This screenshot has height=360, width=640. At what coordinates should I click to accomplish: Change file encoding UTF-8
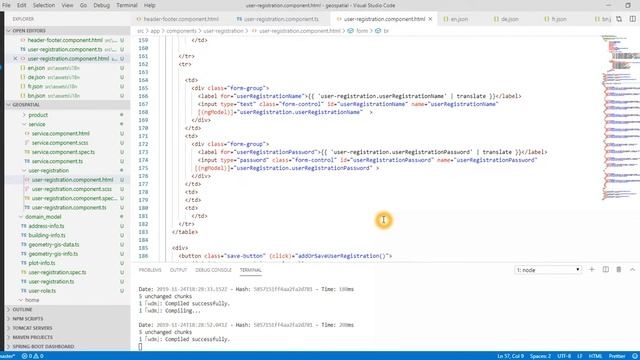click(564, 356)
